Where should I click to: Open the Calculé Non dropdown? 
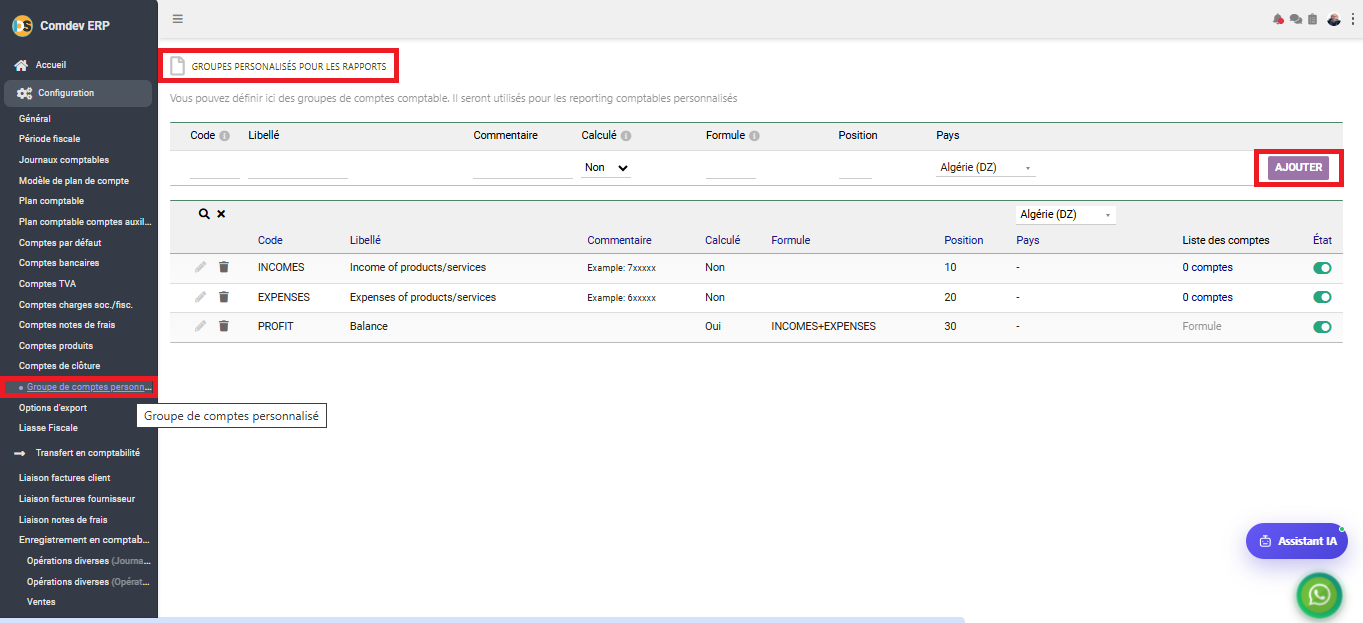[606, 168]
